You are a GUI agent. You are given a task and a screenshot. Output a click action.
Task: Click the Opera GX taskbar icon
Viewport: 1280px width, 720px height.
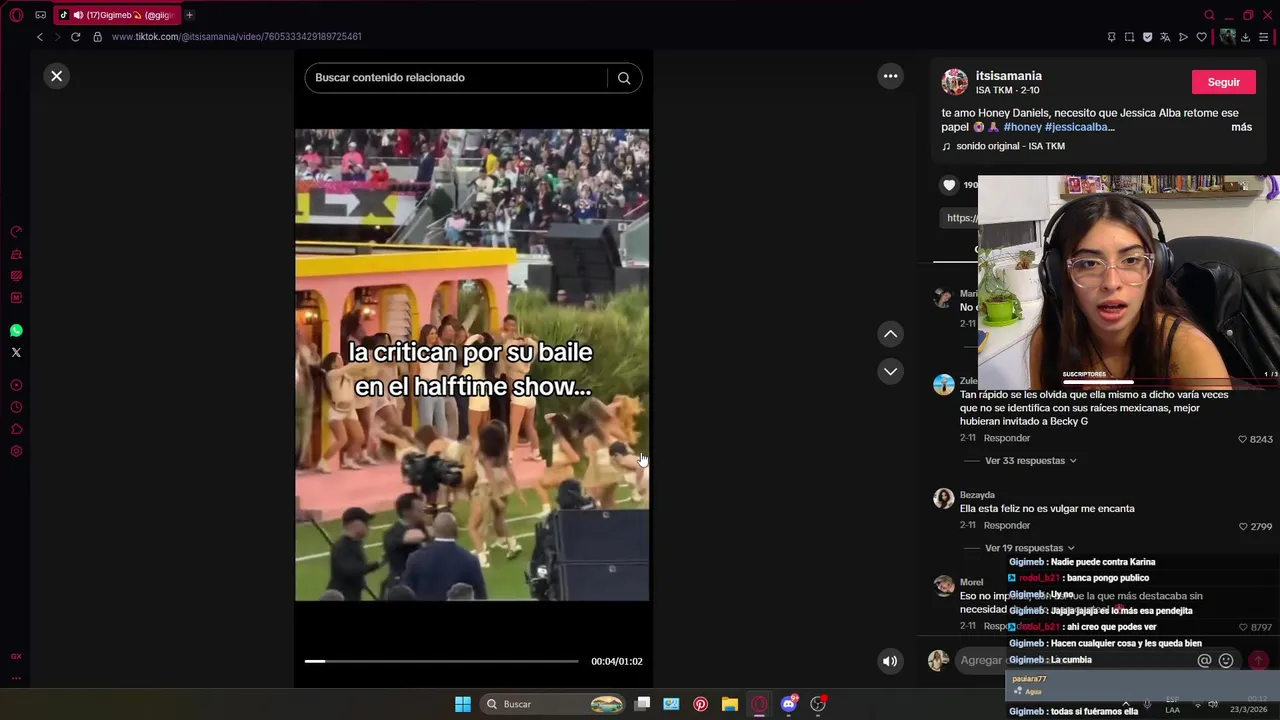759,704
